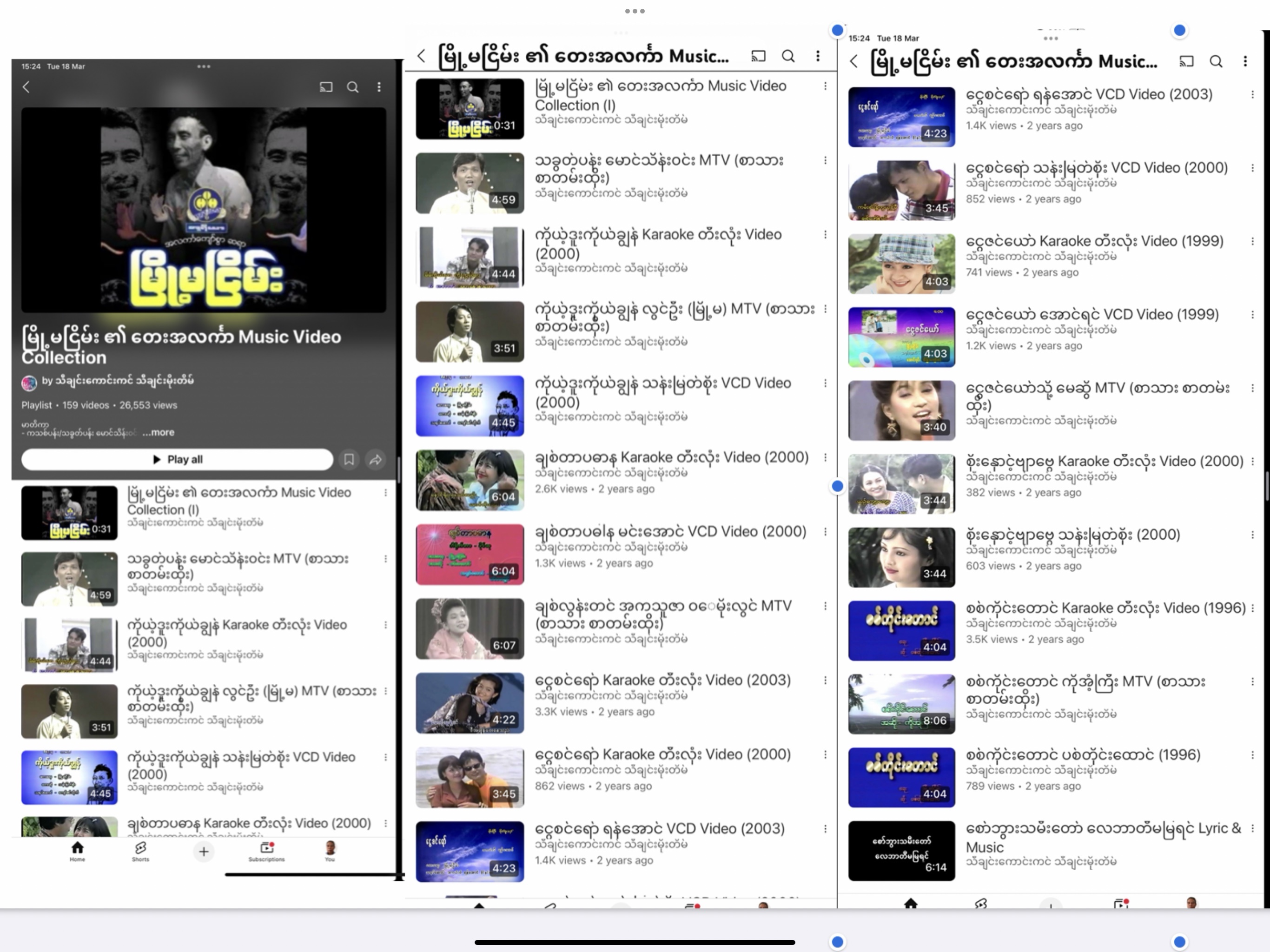The height and width of the screenshot is (952, 1270).
Task: Open options for 8:06 MTV video
Action: click(1252, 681)
